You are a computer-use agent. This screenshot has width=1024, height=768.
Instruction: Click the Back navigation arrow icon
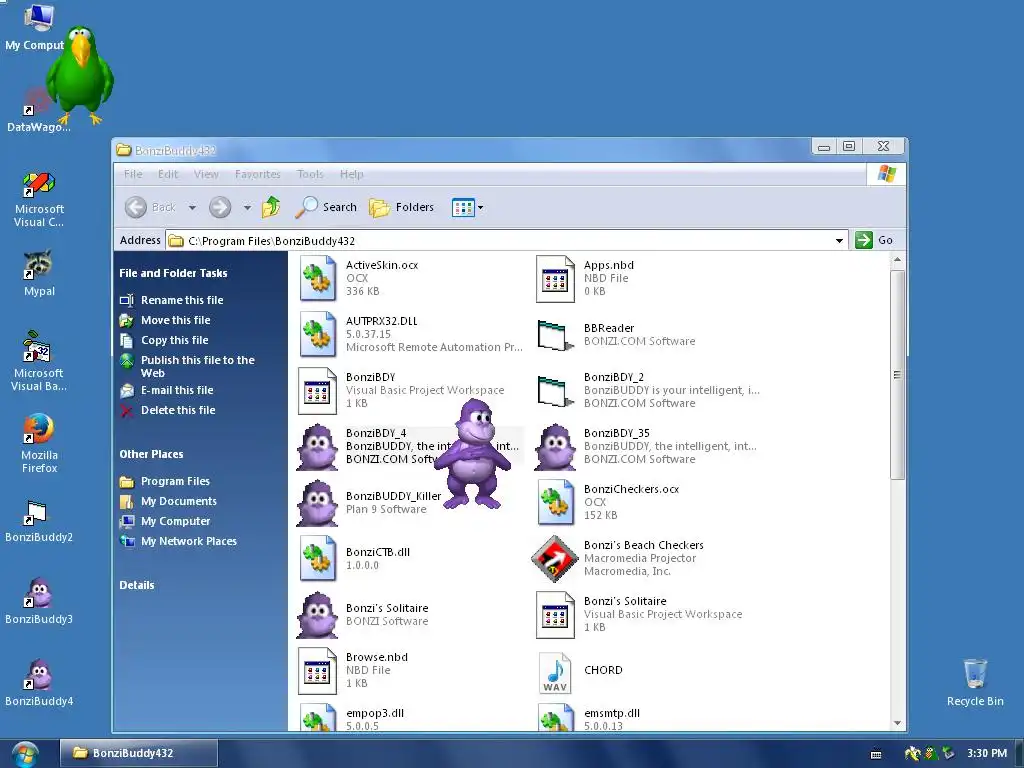point(136,207)
